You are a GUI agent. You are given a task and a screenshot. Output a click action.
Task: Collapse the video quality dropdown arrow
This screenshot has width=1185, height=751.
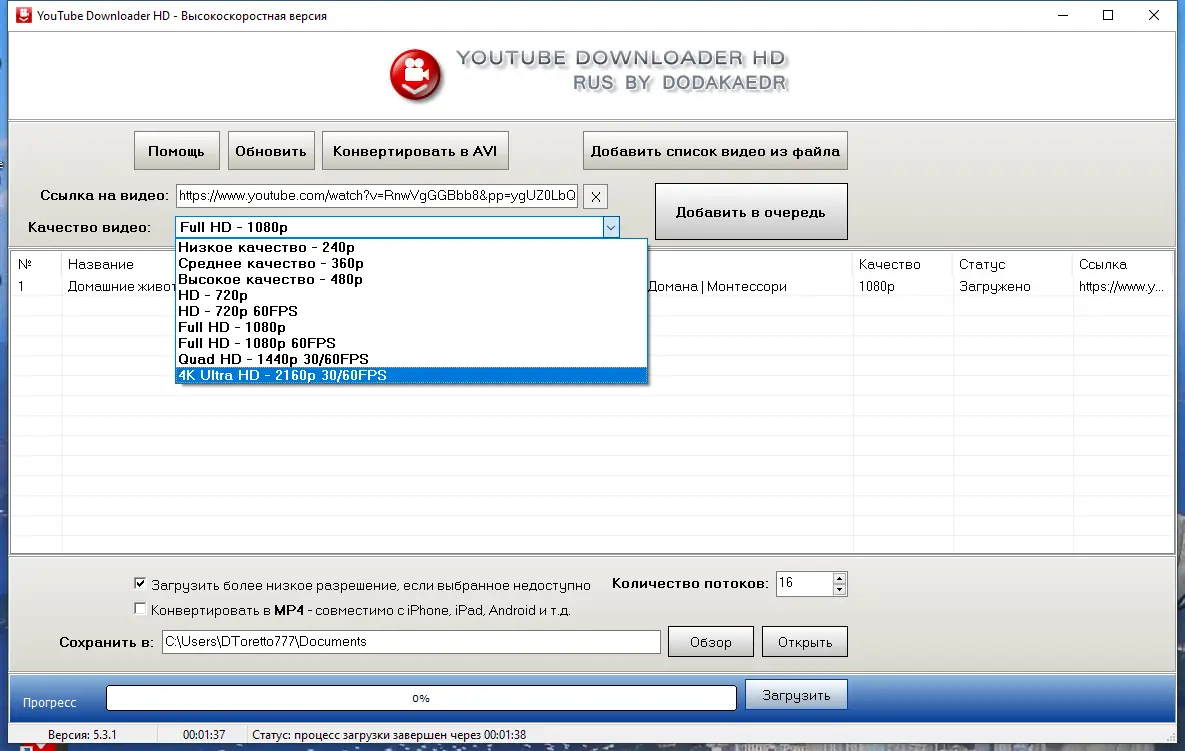611,227
